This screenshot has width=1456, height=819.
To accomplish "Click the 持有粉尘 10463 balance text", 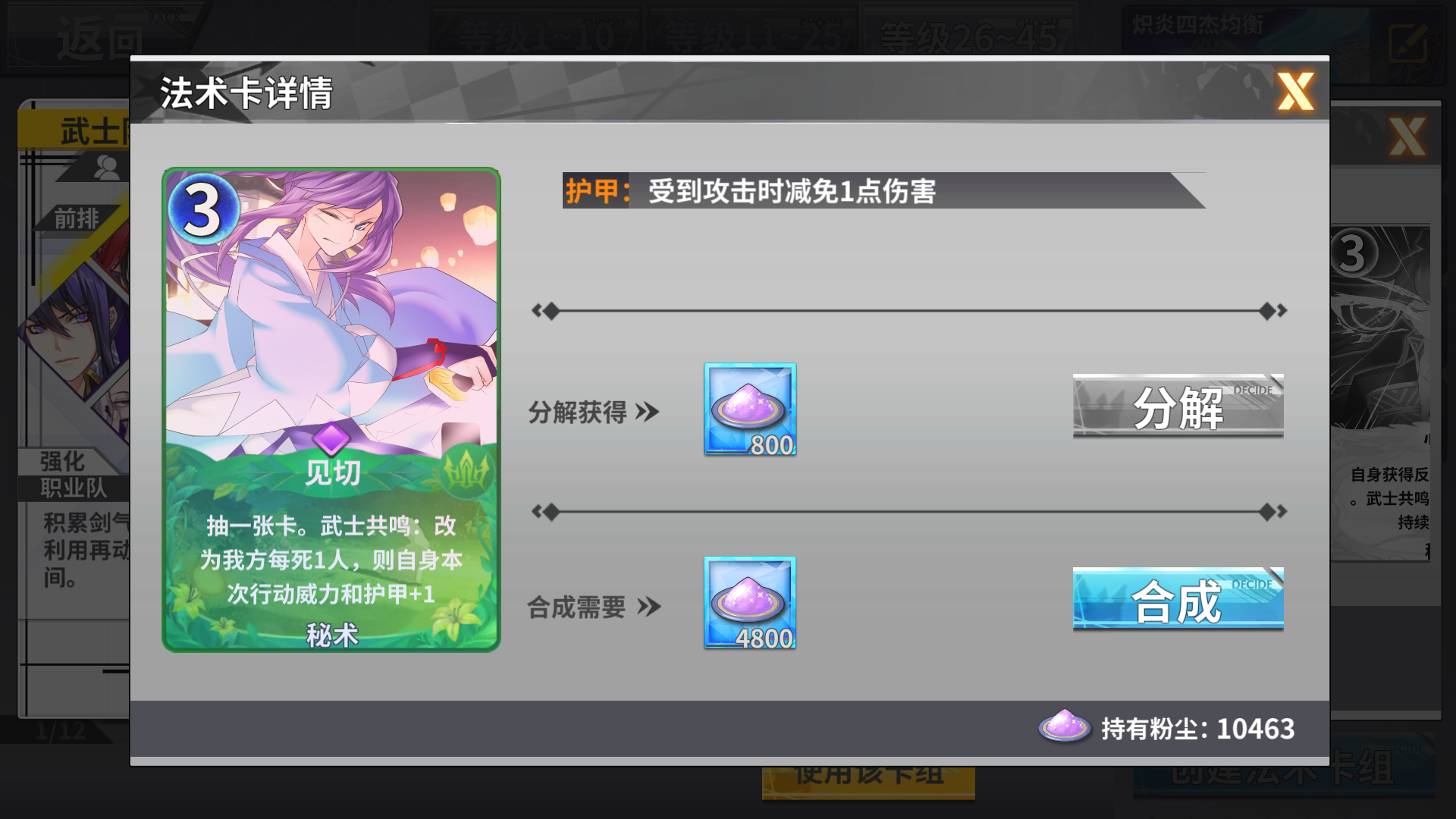I will [1198, 729].
